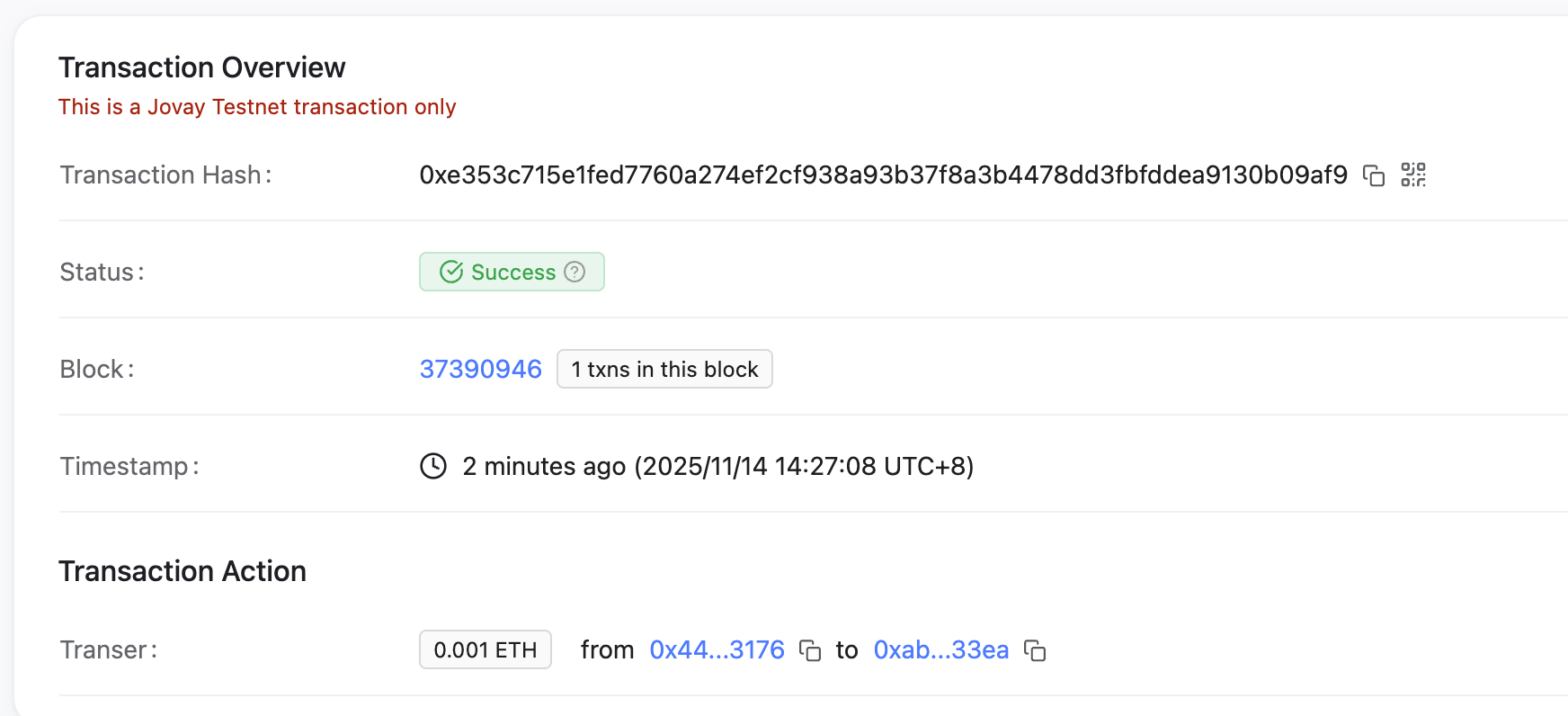This screenshot has width=1568, height=716.
Task: Open the QR code for the transaction hash
Action: tap(1413, 175)
